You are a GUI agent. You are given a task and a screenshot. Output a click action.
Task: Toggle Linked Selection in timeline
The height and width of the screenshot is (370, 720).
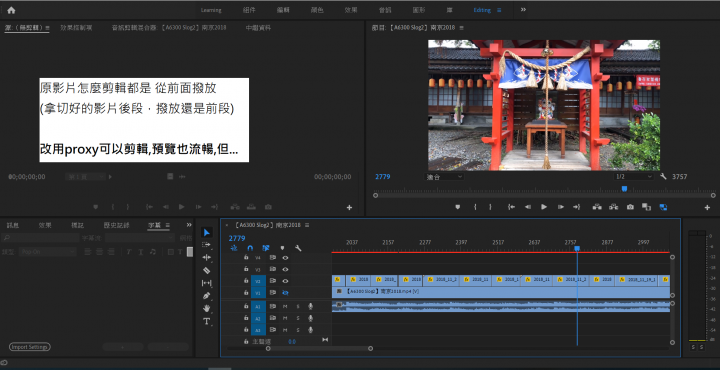pos(266,248)
